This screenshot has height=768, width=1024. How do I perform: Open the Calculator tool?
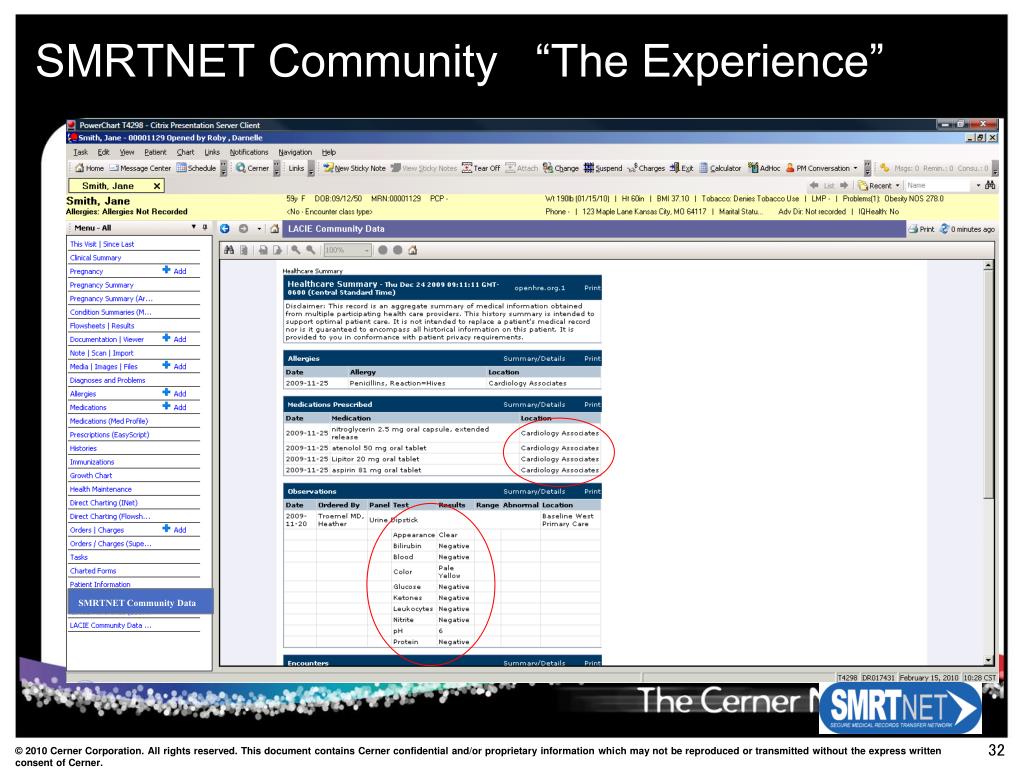coord(720,168)
